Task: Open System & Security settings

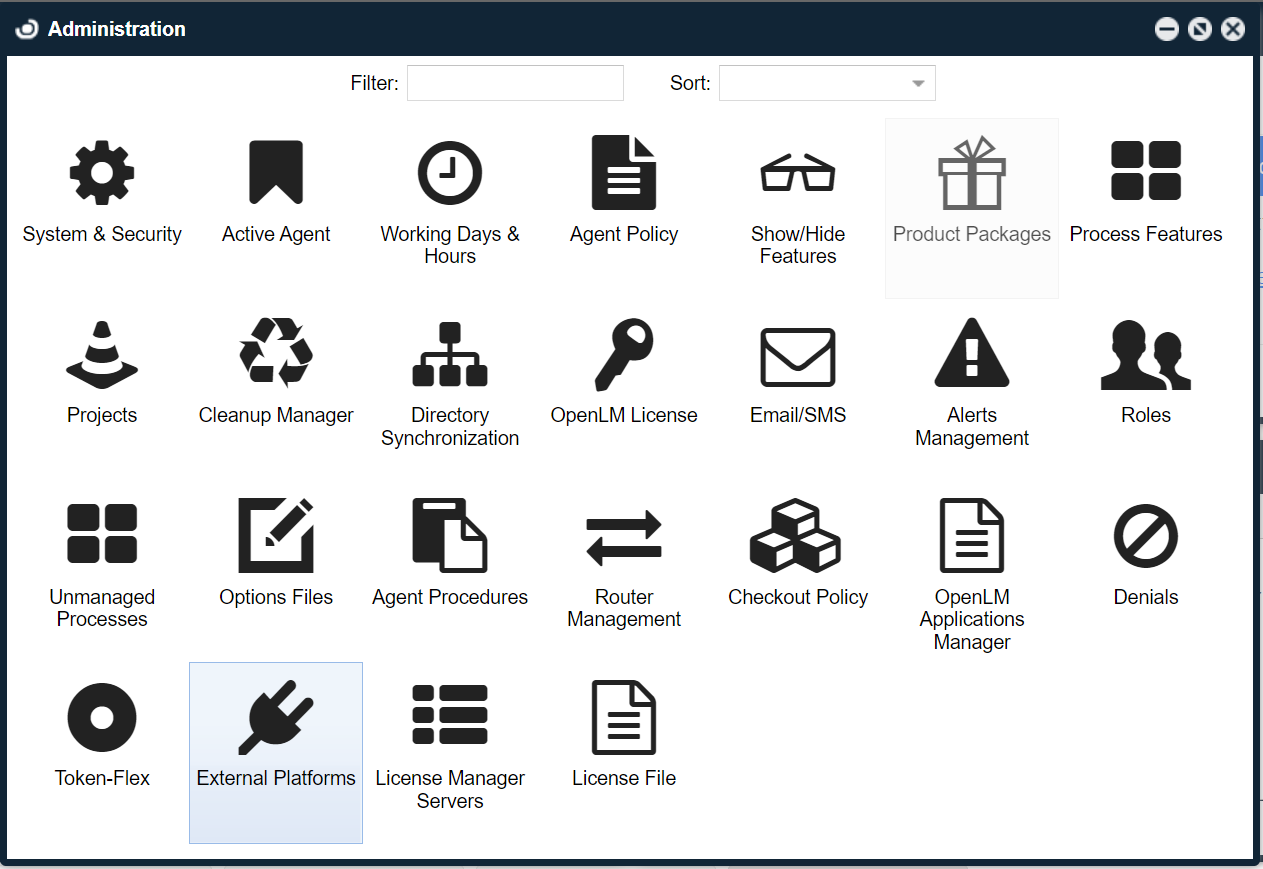Action: coord(102,173)
